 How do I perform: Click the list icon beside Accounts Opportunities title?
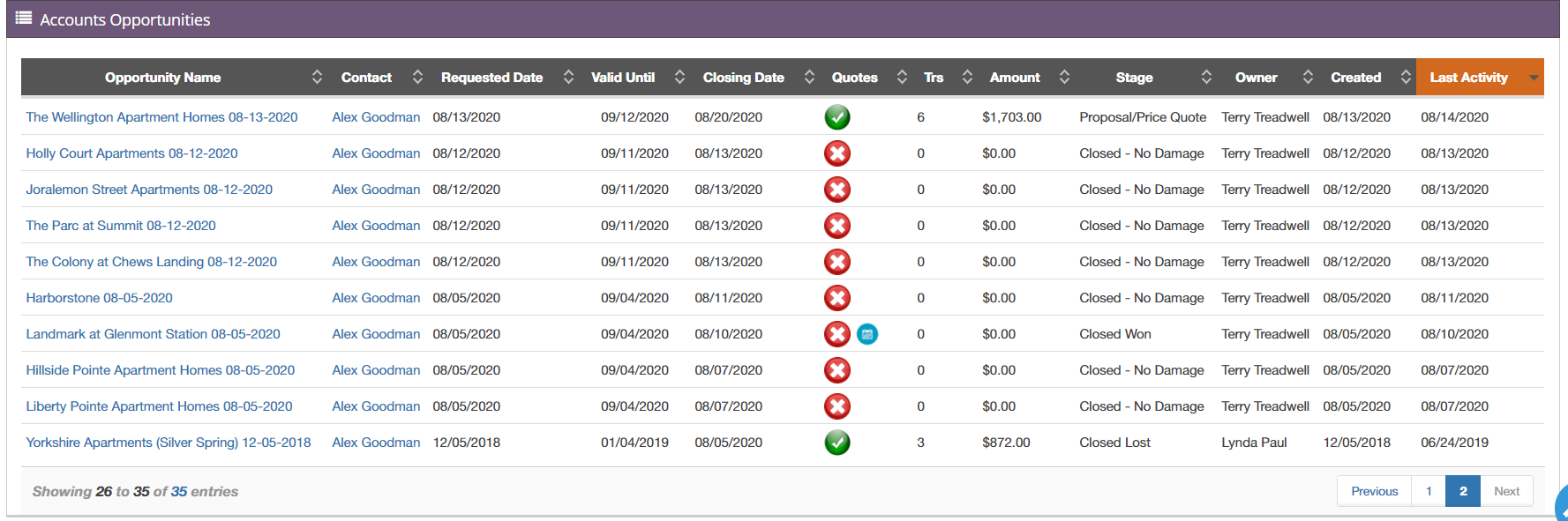coord(24,18)
